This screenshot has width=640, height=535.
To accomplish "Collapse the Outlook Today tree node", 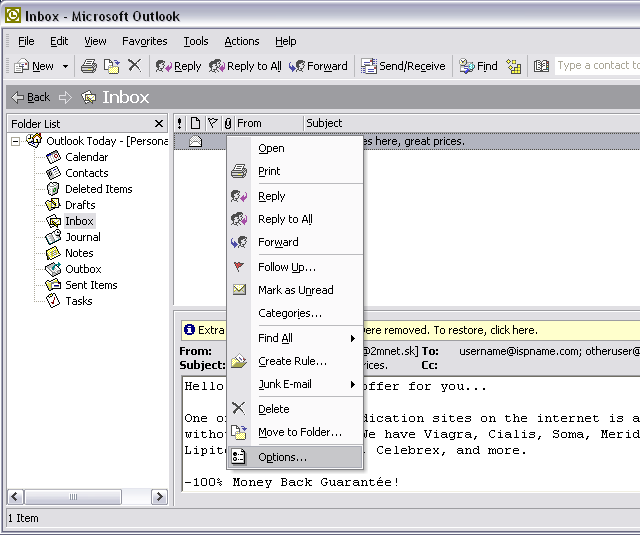I will point(16,141).
